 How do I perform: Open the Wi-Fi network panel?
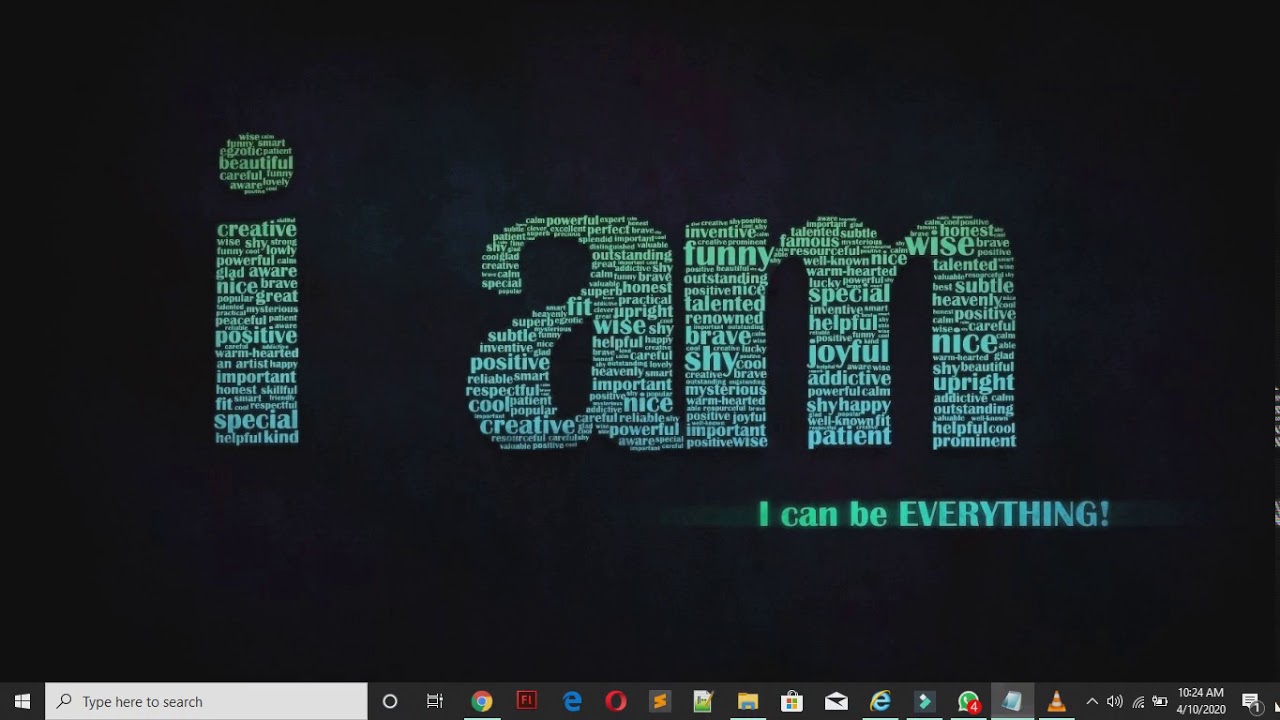coord(1138,701)
